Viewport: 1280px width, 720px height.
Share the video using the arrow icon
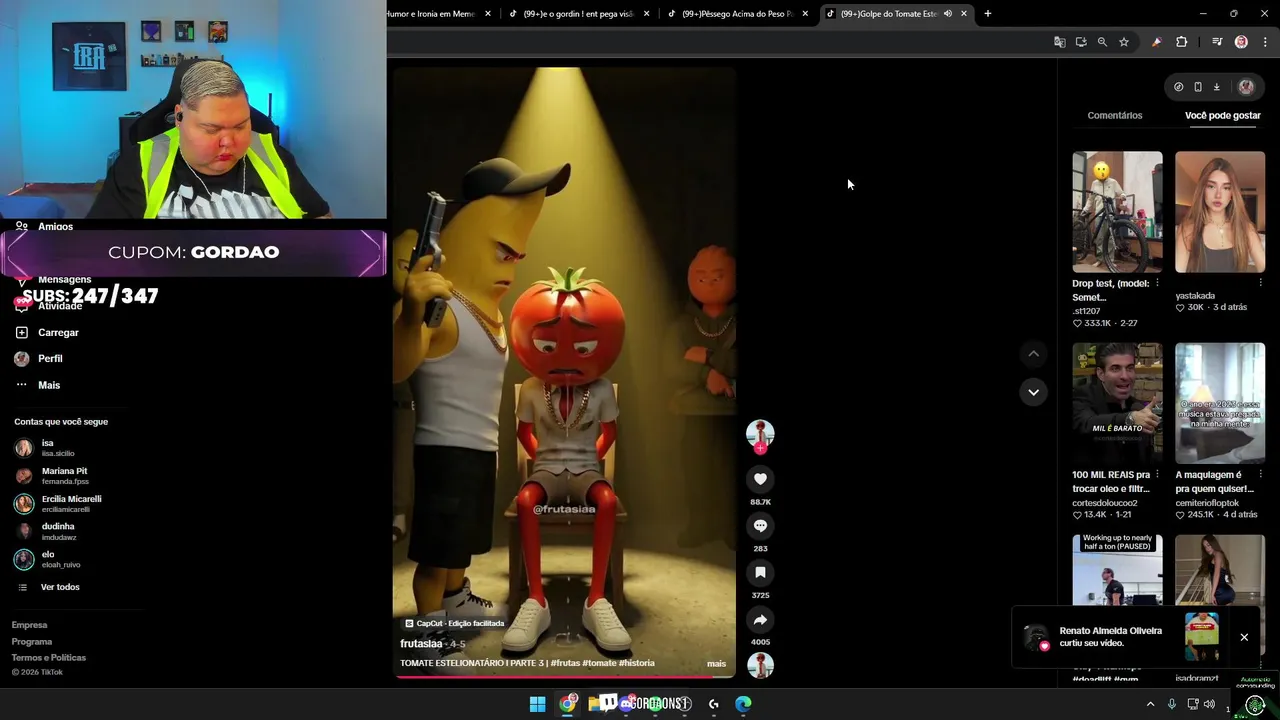click(760, 620)
